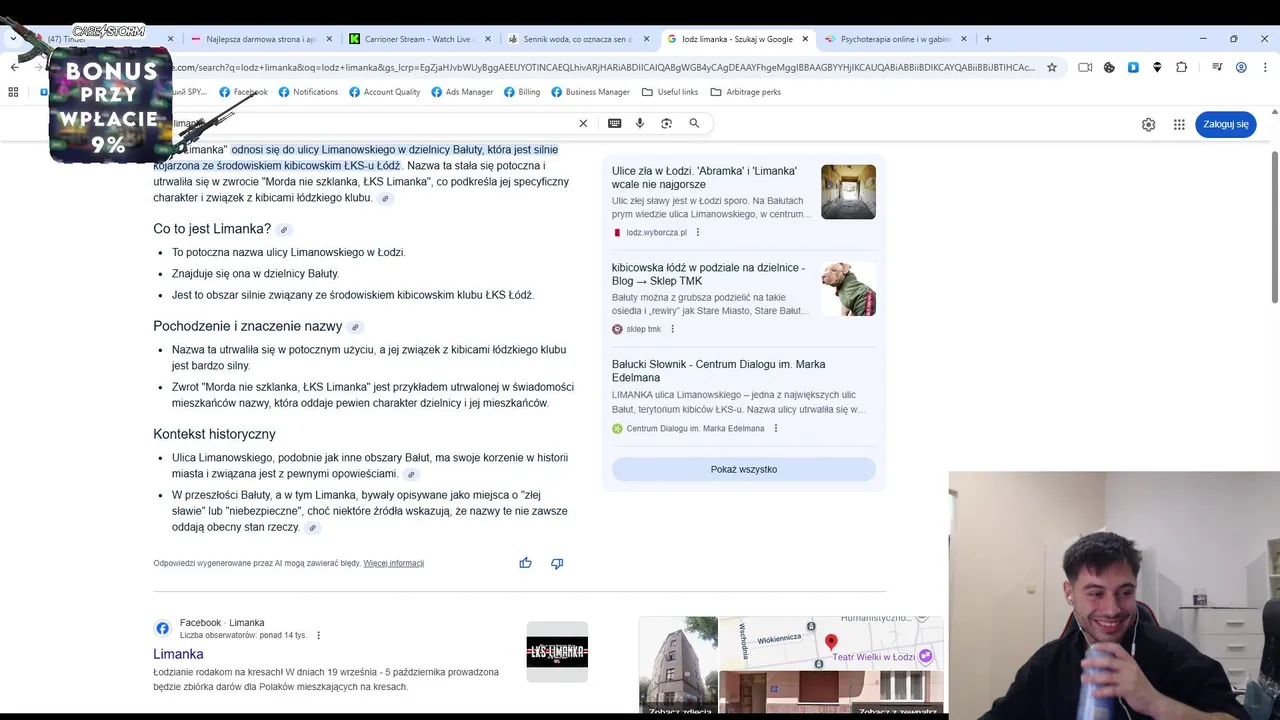This screenshot has width=1280, height=720.
Task: Click the 'Zaloguj się' sign-in button
Action: [x=1226, y=124]
